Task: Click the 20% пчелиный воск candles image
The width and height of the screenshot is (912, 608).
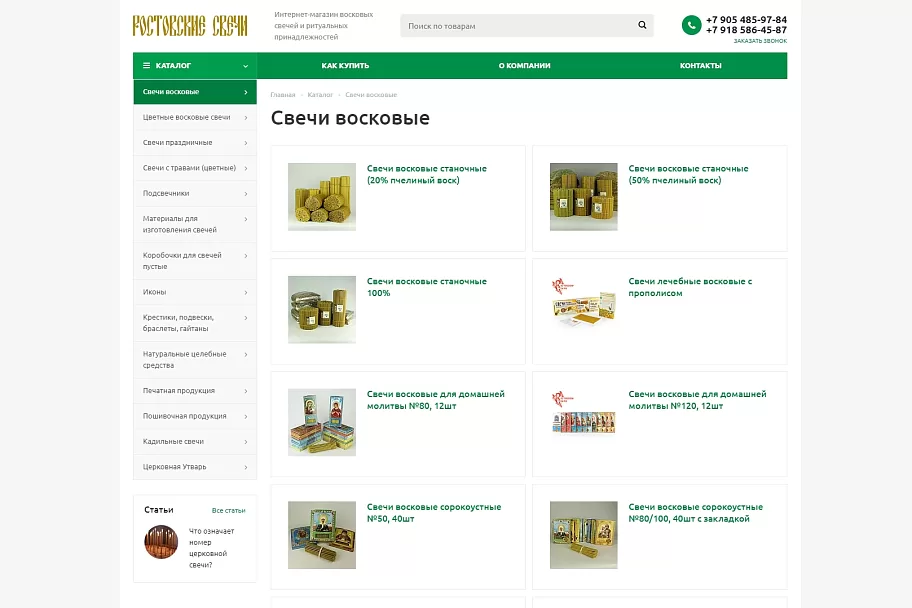Action: point(322,197)
